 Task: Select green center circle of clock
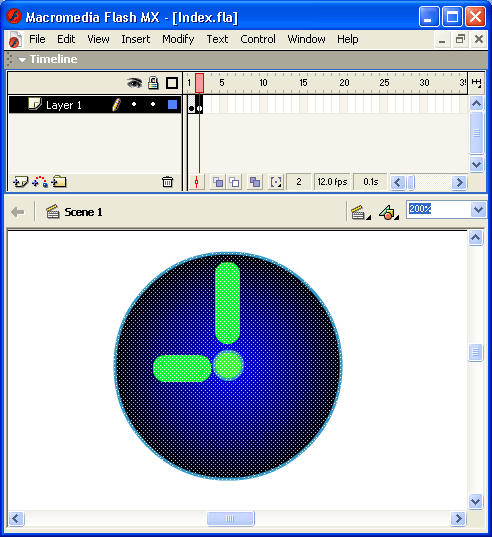[228, 365]
